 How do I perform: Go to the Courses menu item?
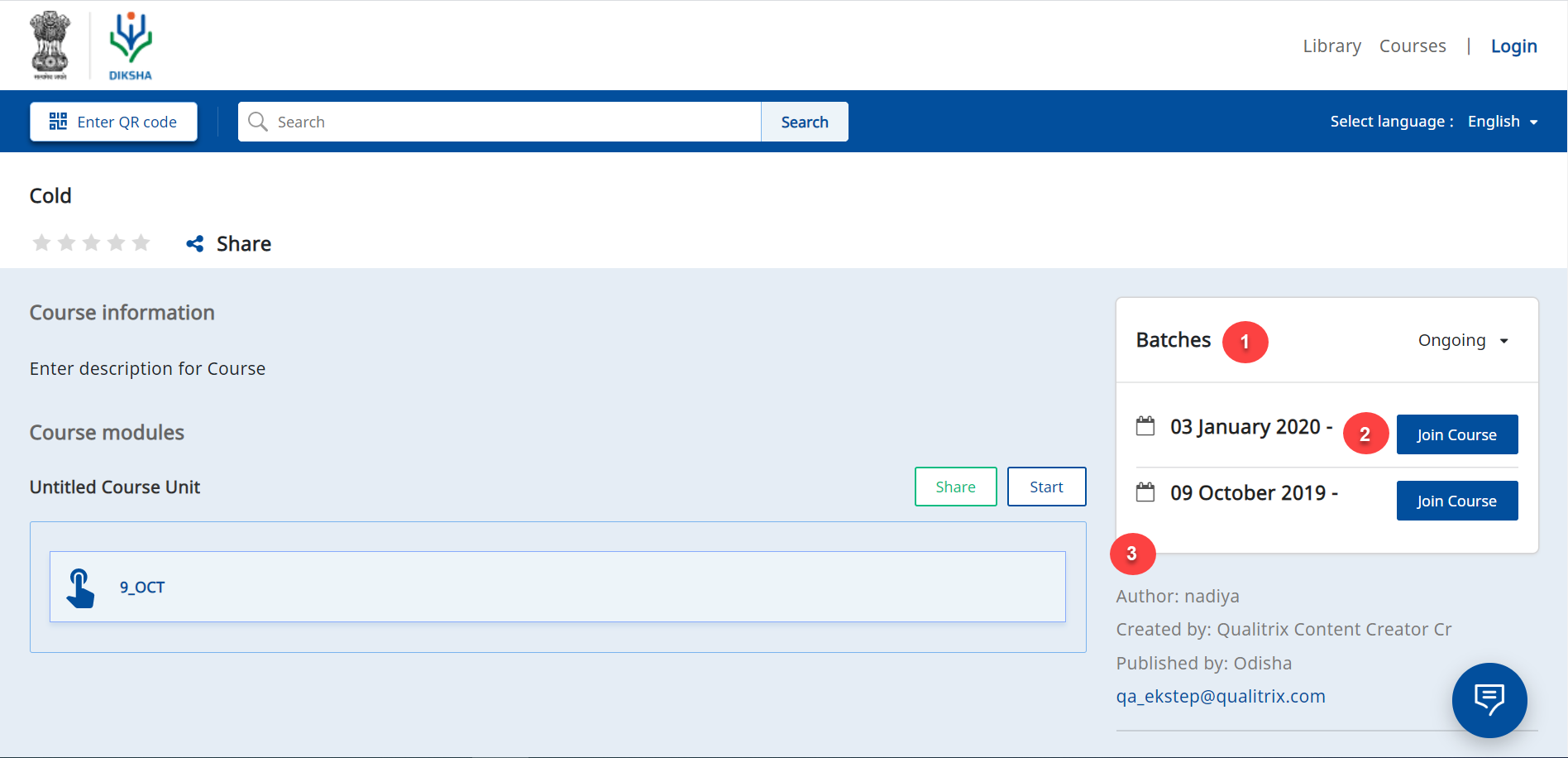tap(1412, 46)
